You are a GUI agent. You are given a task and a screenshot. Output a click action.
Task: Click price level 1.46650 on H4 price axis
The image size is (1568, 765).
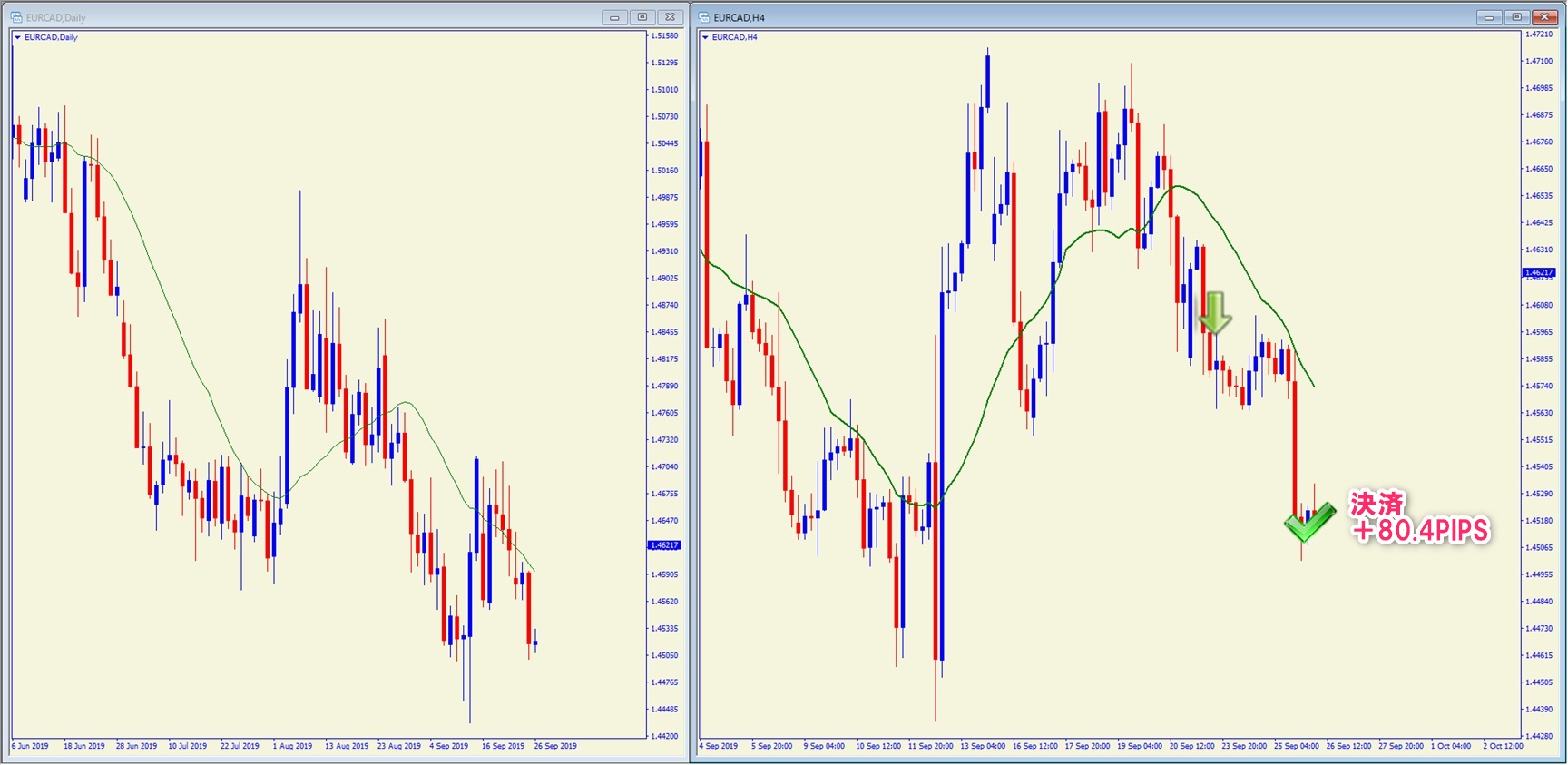click(x=1540, y=169)
